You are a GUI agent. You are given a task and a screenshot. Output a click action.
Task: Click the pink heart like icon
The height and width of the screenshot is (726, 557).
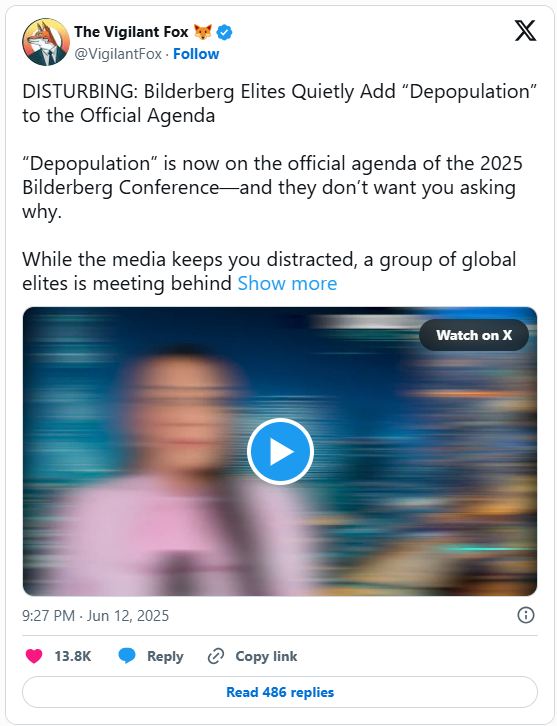pos(34,656)
